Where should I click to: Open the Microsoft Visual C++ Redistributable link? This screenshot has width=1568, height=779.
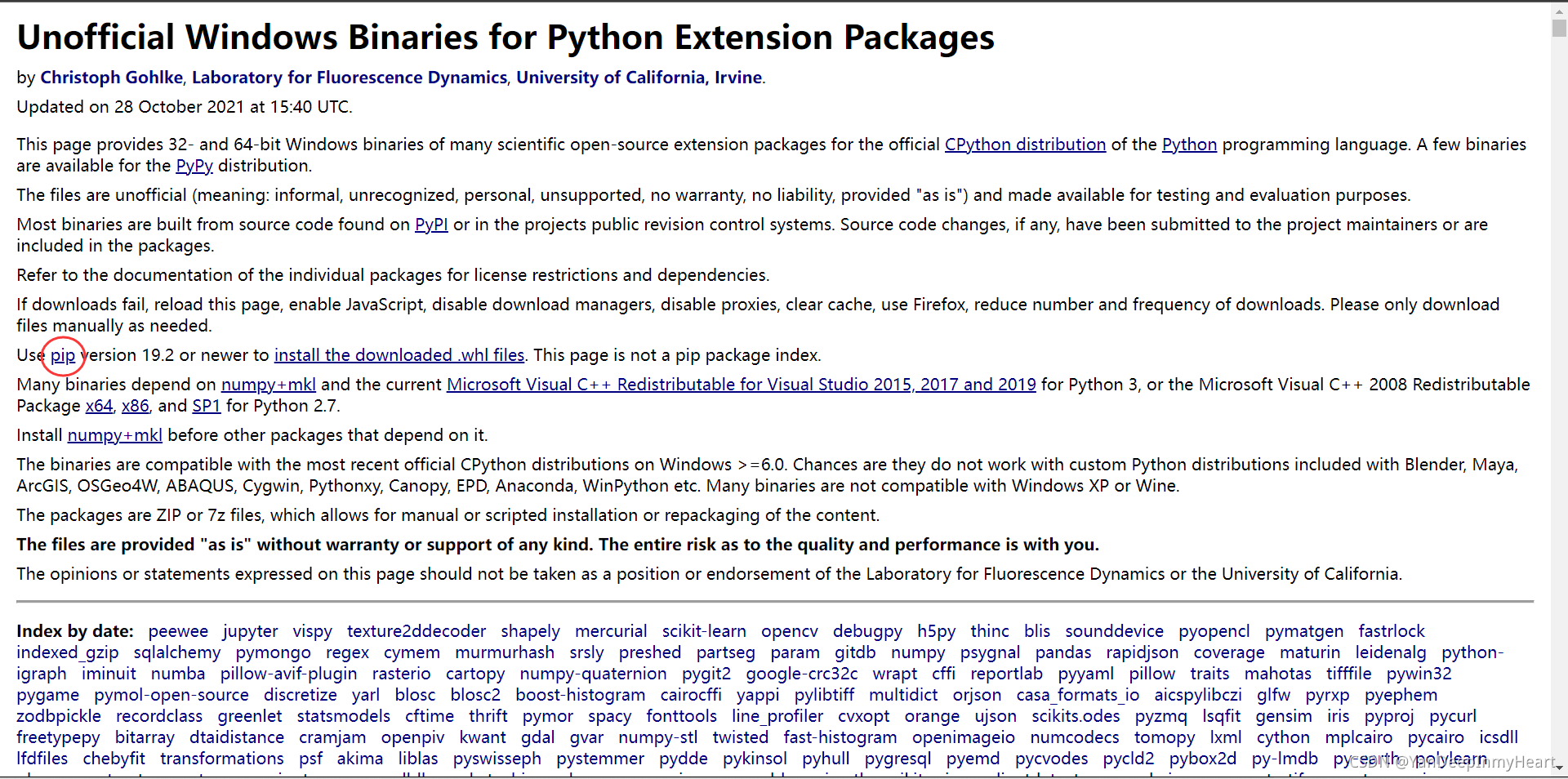click(x=742, y=385)
